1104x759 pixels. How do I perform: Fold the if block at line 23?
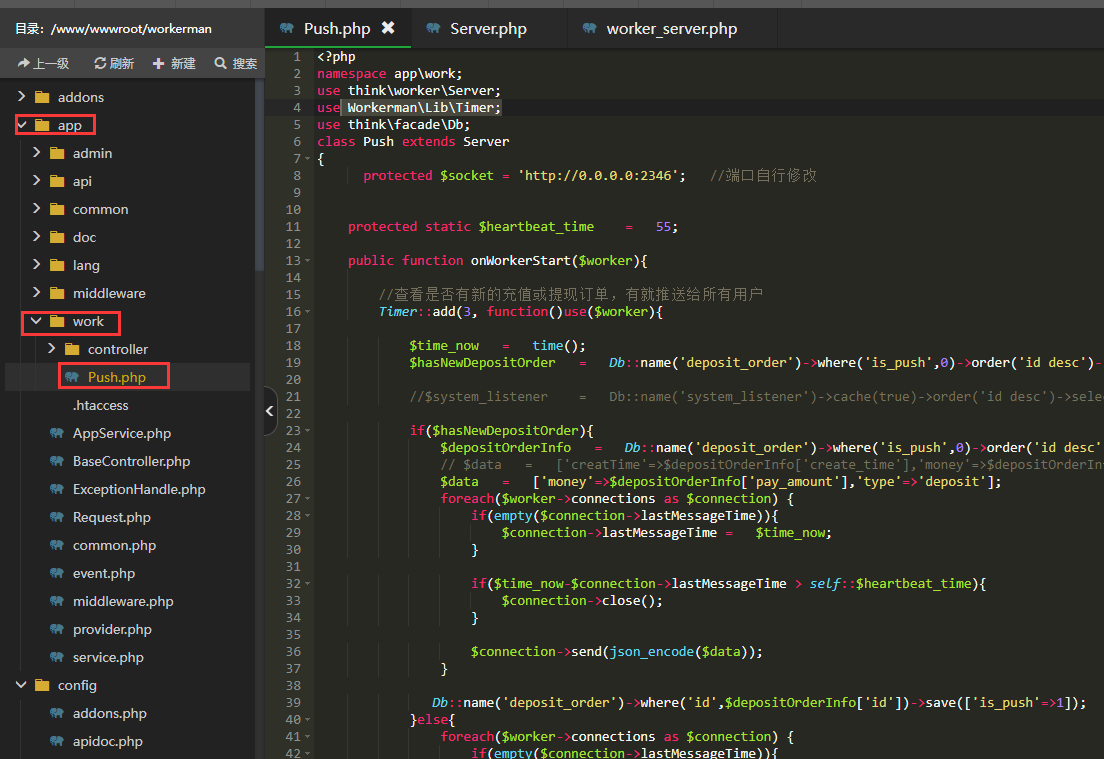pos(308,431)
